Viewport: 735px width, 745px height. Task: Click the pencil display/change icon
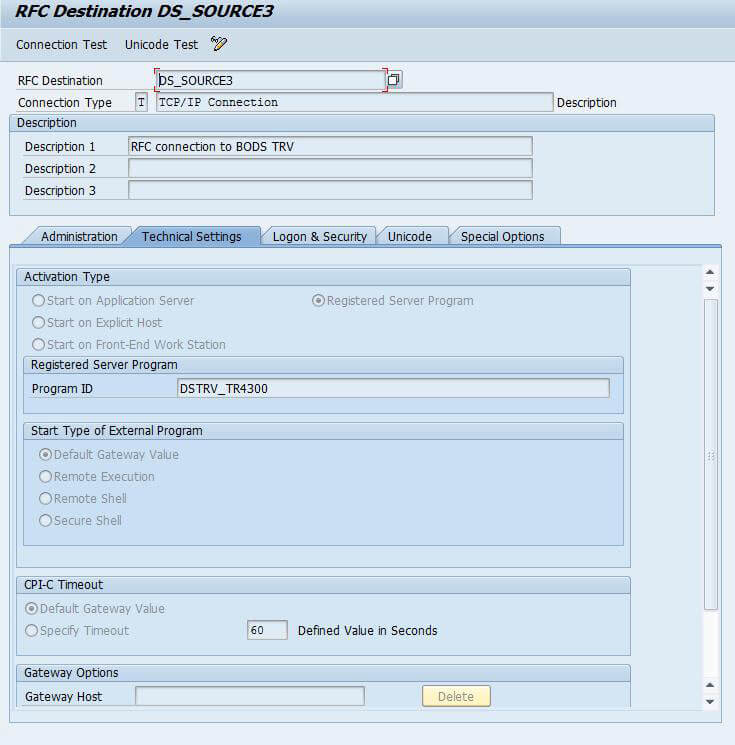(219, 44)
